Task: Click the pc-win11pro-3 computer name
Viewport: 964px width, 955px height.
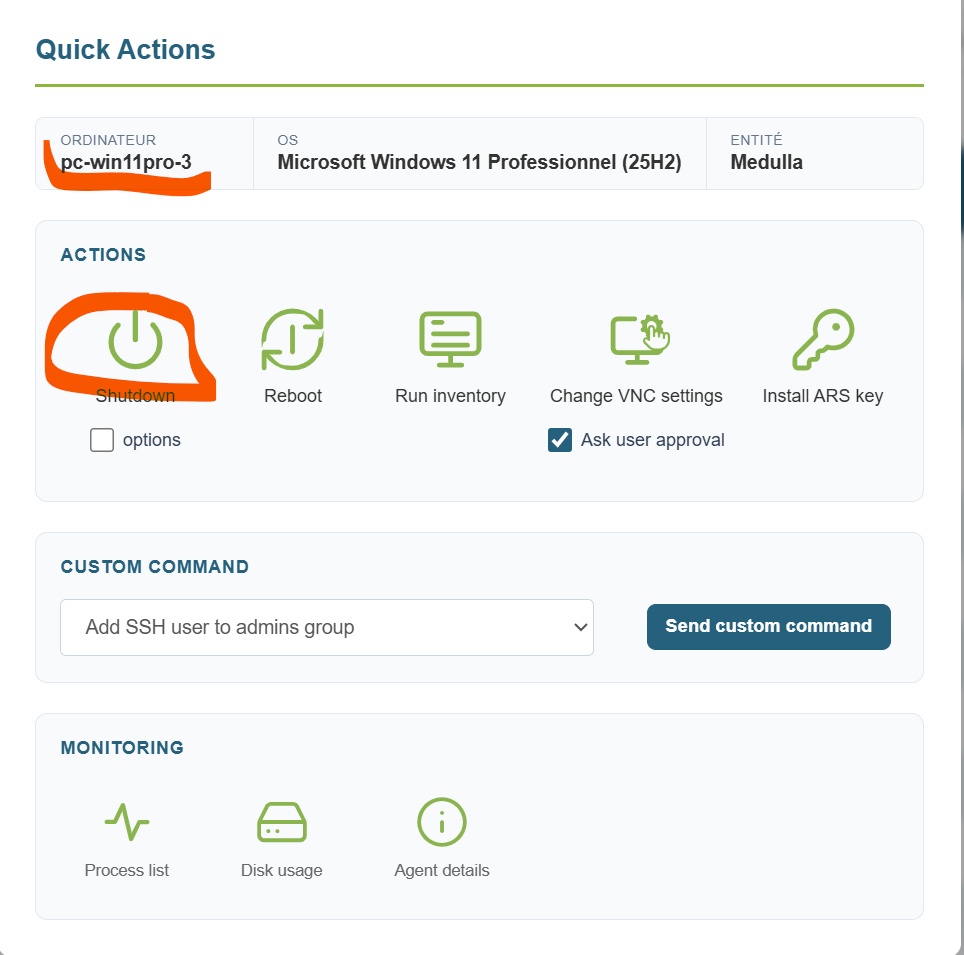Action: point(126,162)
